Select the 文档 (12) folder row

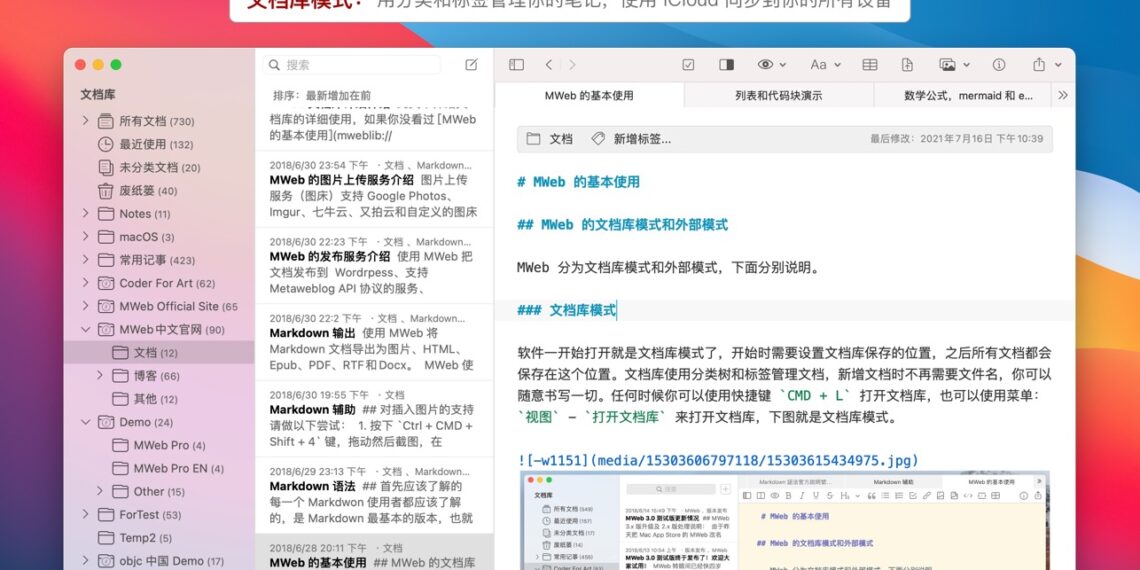[159, 353]
